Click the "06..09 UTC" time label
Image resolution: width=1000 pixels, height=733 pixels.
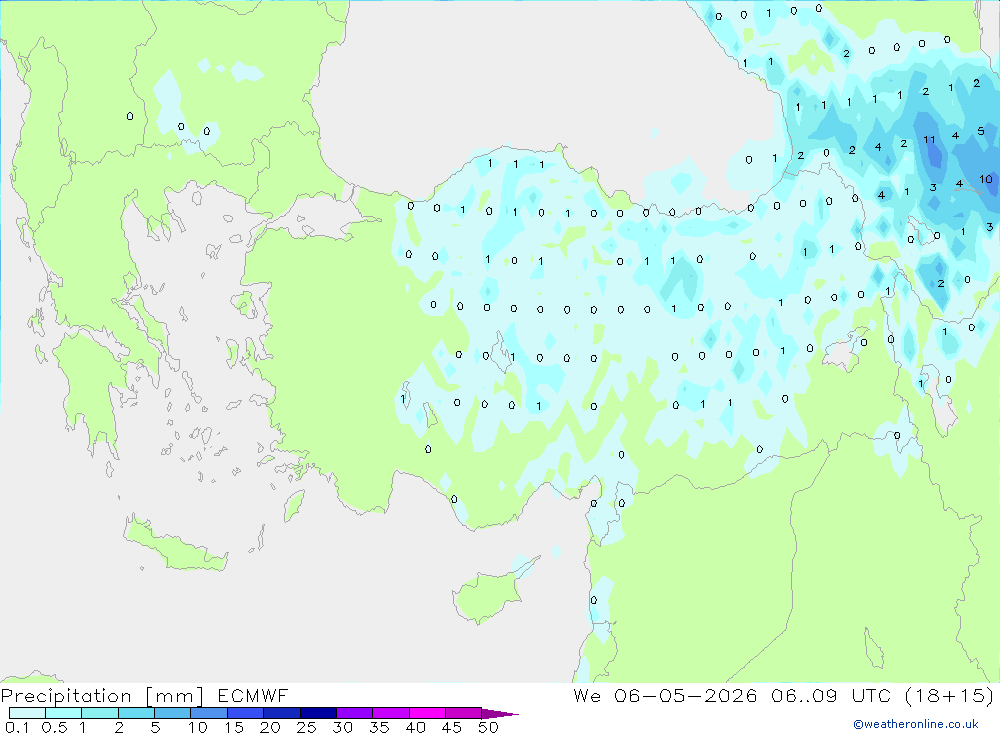[x=830, y=695]
